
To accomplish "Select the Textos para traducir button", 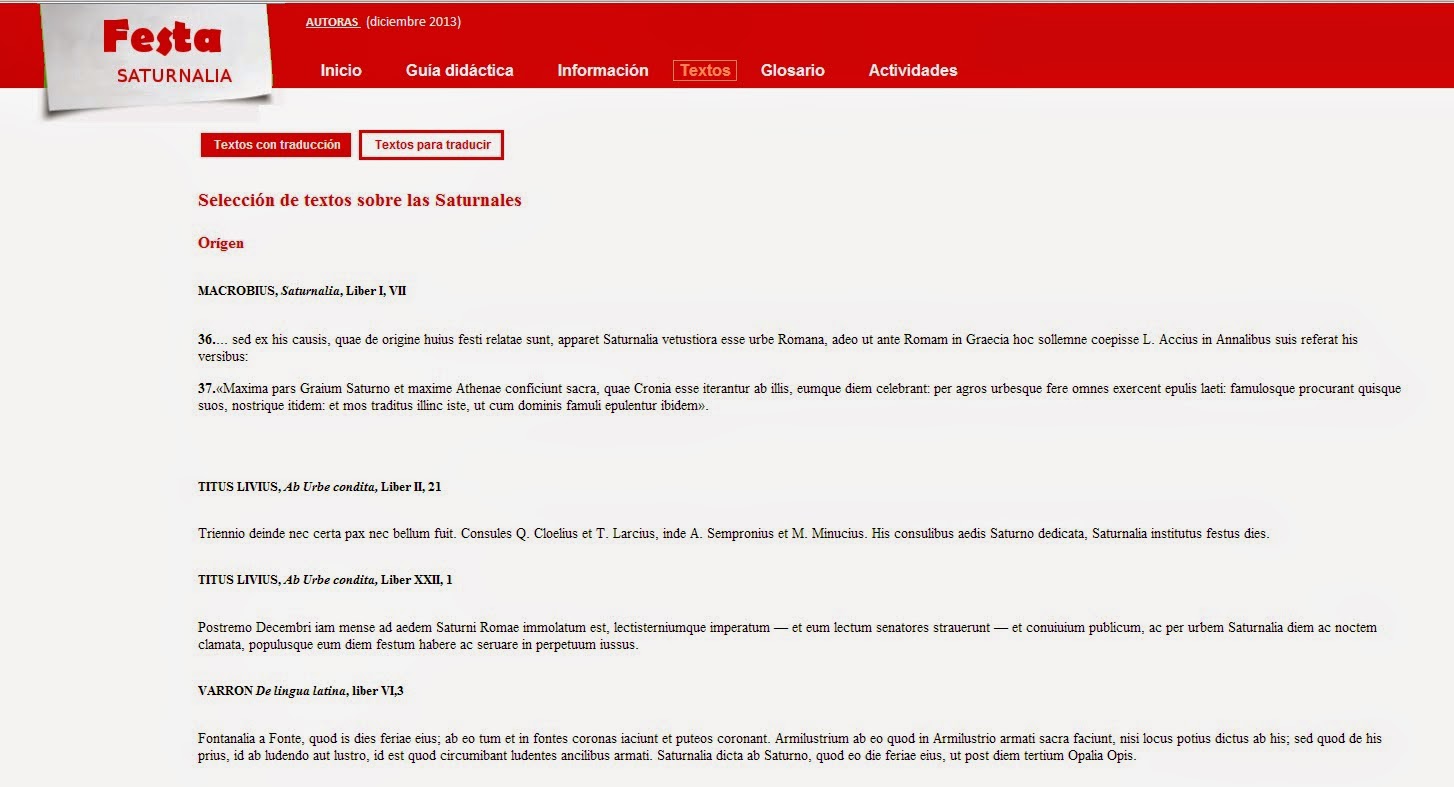I will [432, 145].
